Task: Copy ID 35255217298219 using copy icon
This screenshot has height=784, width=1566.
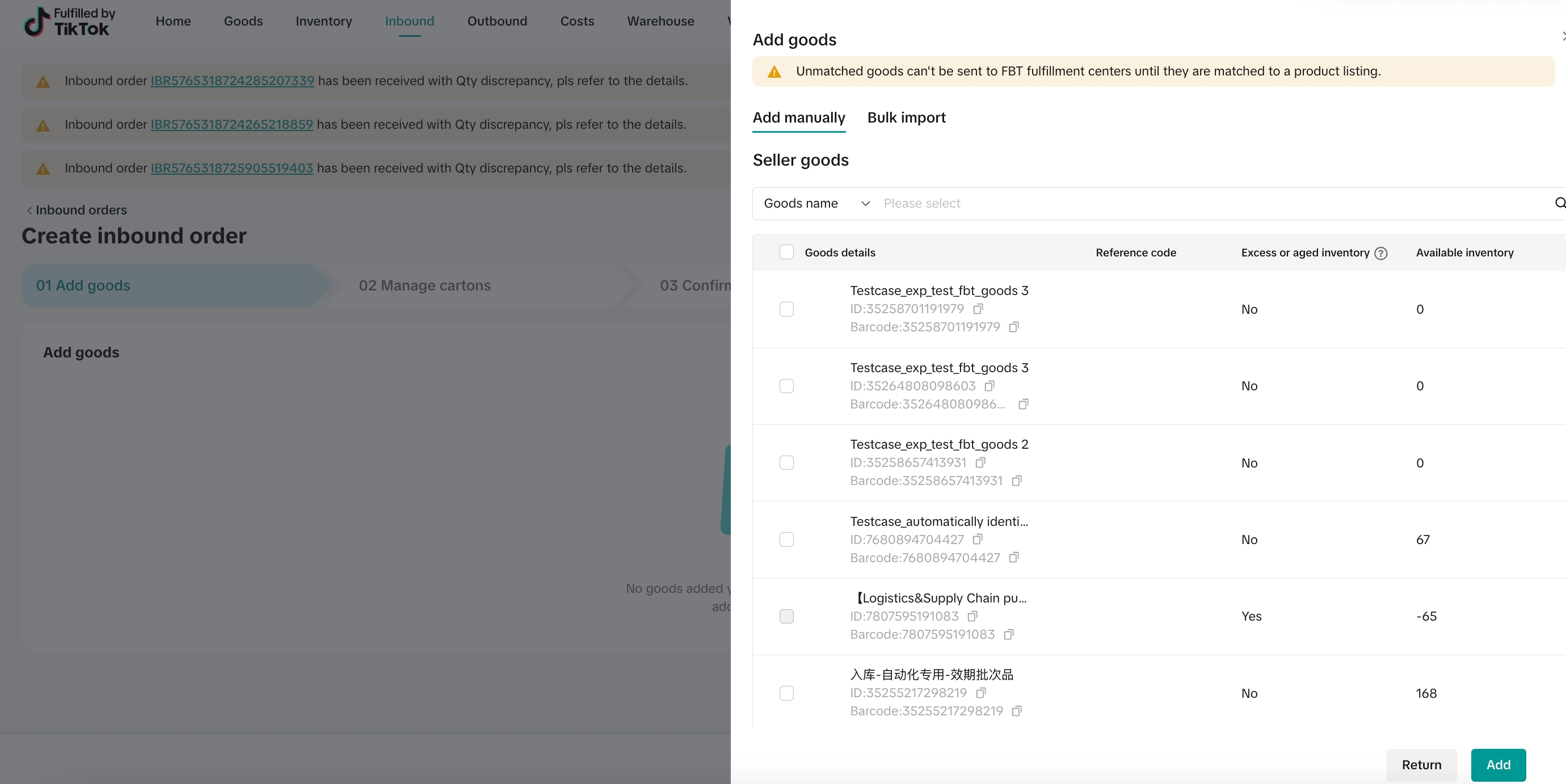Action: (x=980, y=693)
